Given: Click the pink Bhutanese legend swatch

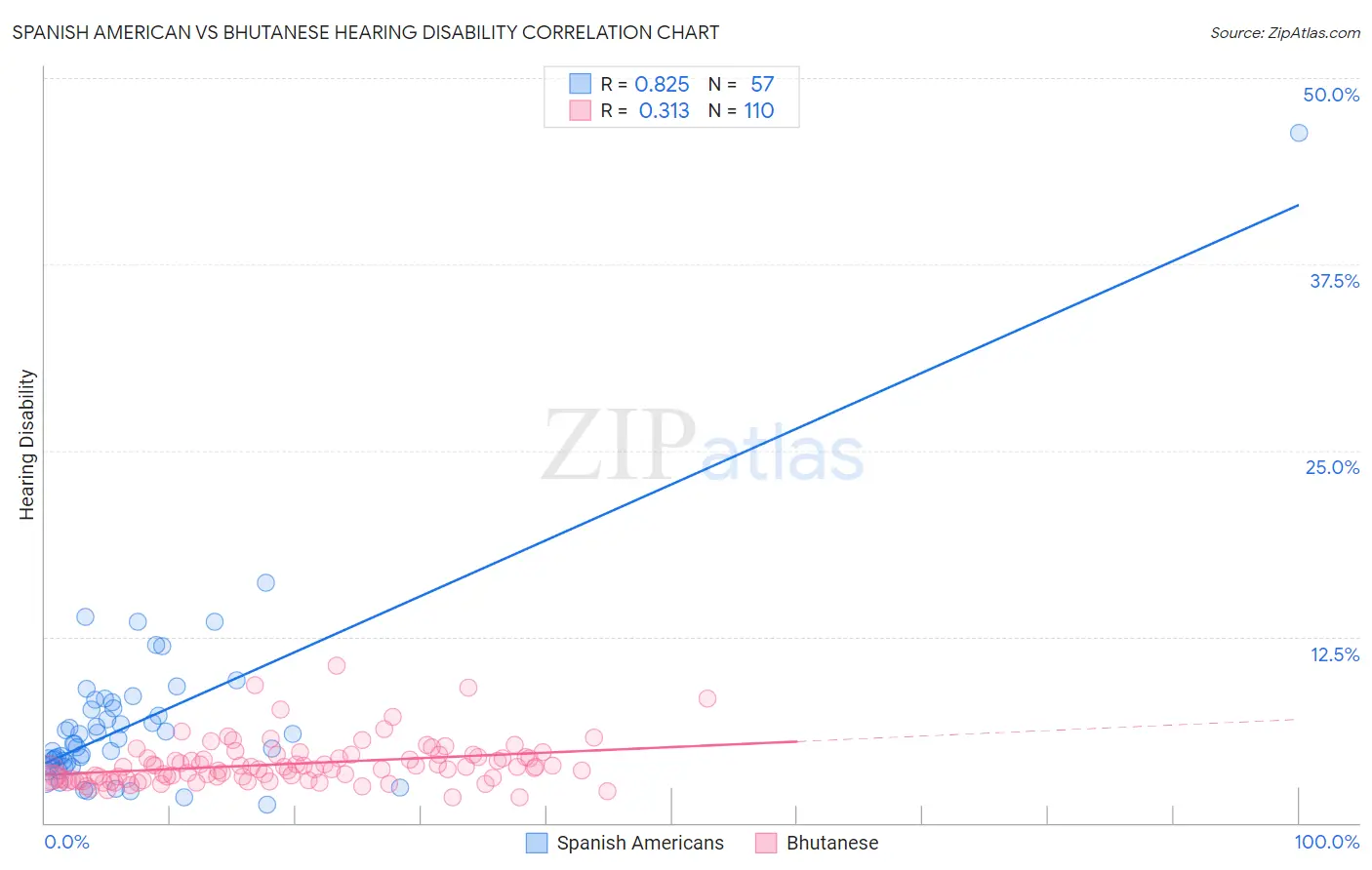Looking at the screenshot, I should coord(766,843).
